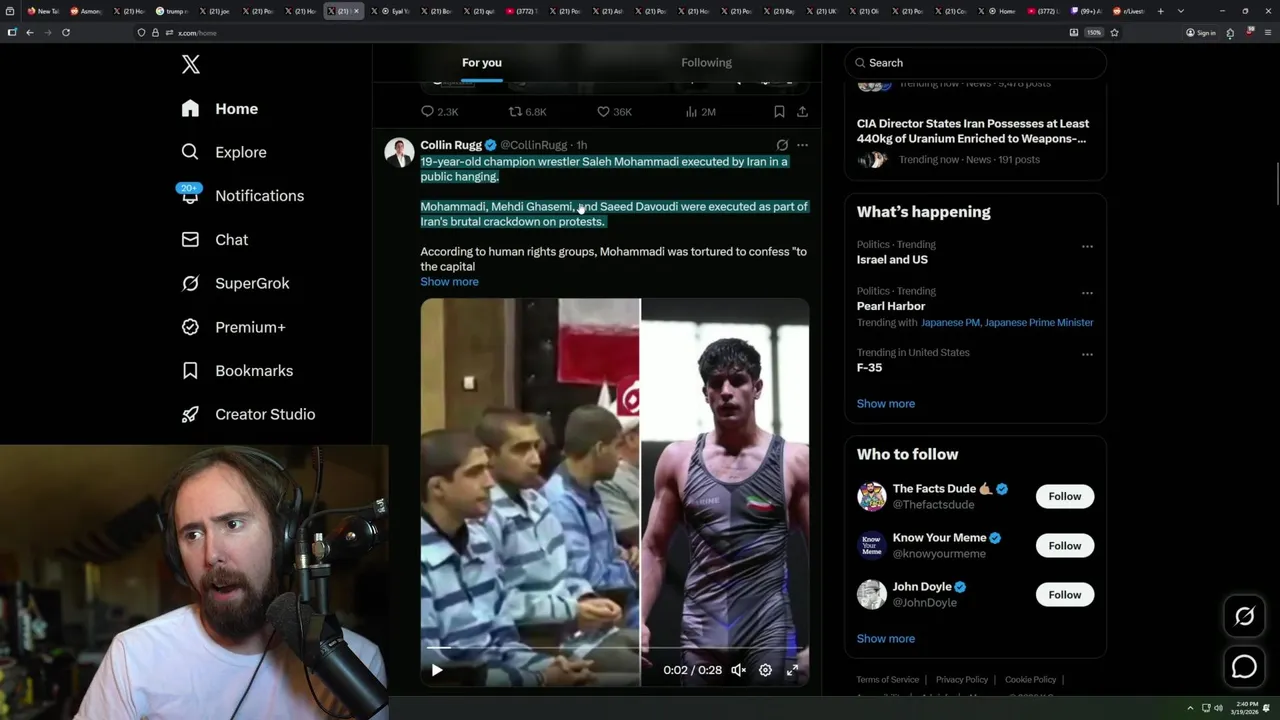Open Bookmarks in the sidebar
1280x720 pixels.
click(x=238, y=371)
